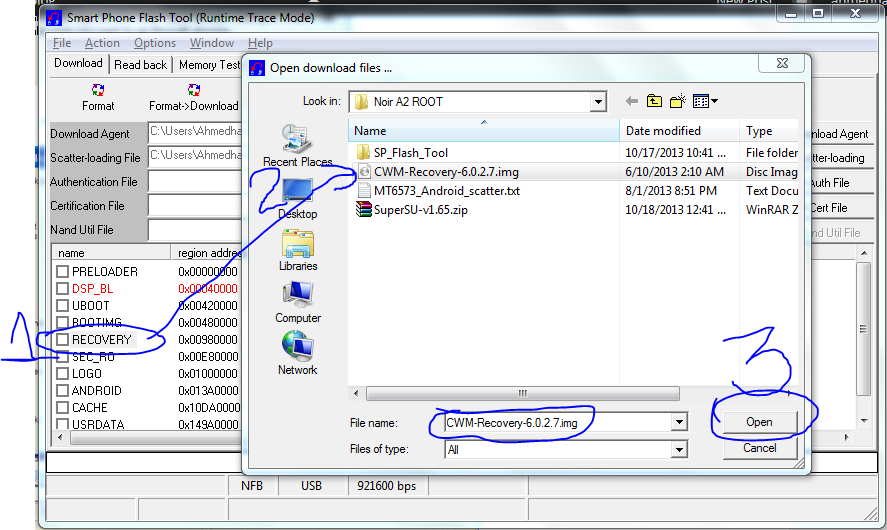Viewport: 887px width, 530px height.
Task: Go back to previous folder arrow
Action: point(632,101)
